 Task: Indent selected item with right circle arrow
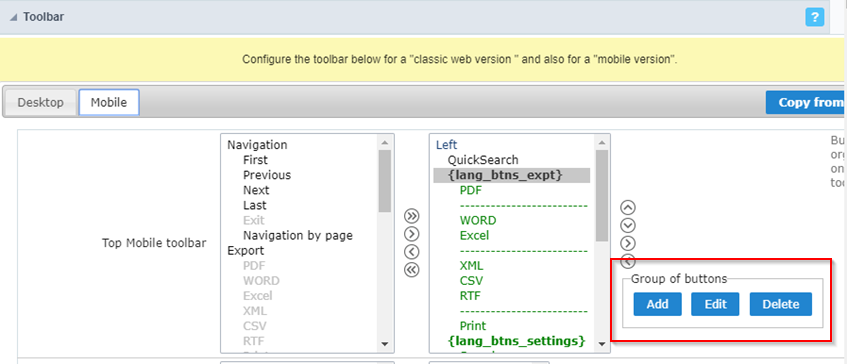tap(628, 242)
